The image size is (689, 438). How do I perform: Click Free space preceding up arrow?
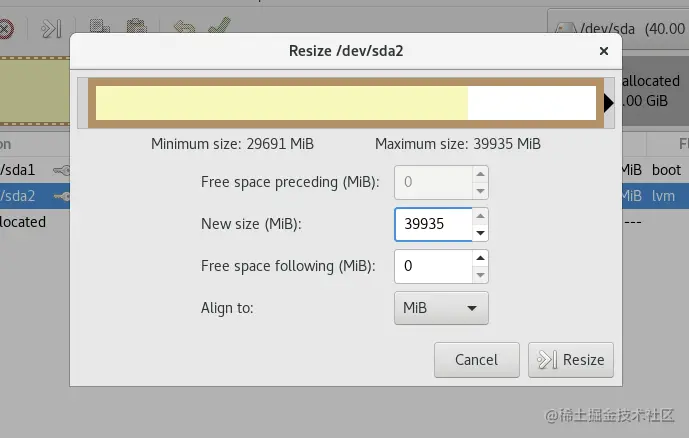pyautogui.click(x=480, y=174)
